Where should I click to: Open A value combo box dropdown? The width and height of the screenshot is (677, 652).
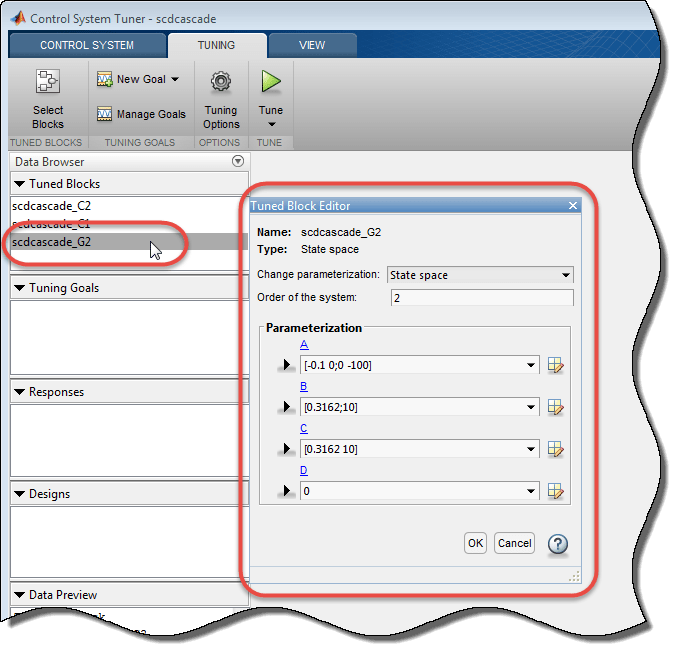point(531,365)
